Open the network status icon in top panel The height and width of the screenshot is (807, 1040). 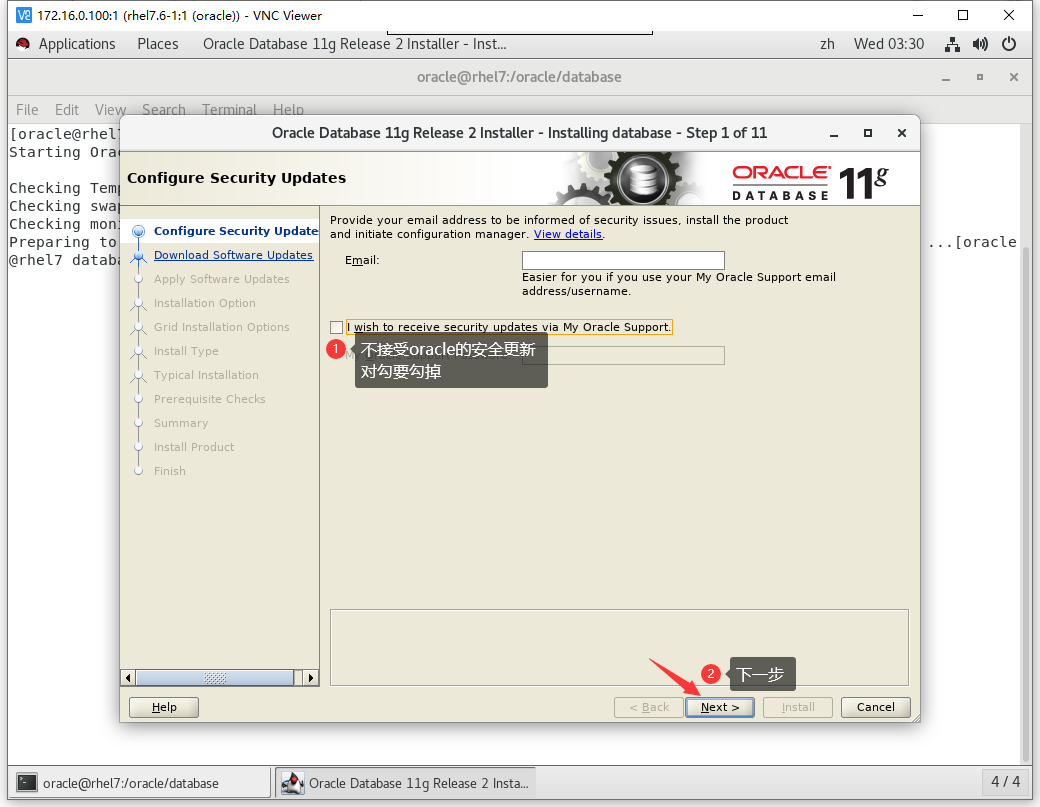click(952, 44)
